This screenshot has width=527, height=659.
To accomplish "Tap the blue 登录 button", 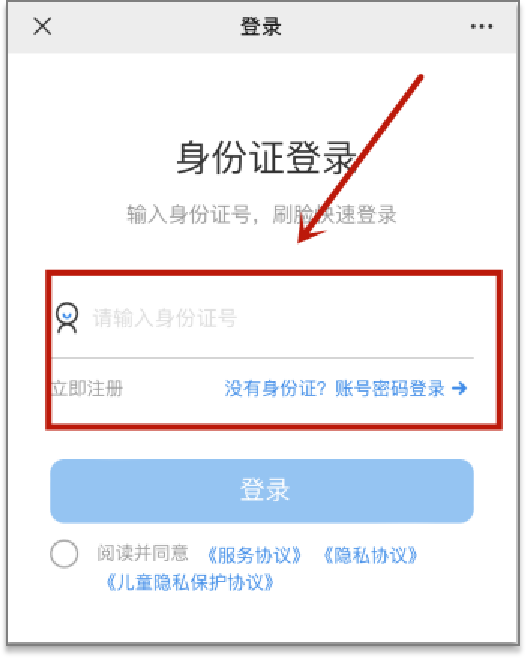I will click(262, 491).
